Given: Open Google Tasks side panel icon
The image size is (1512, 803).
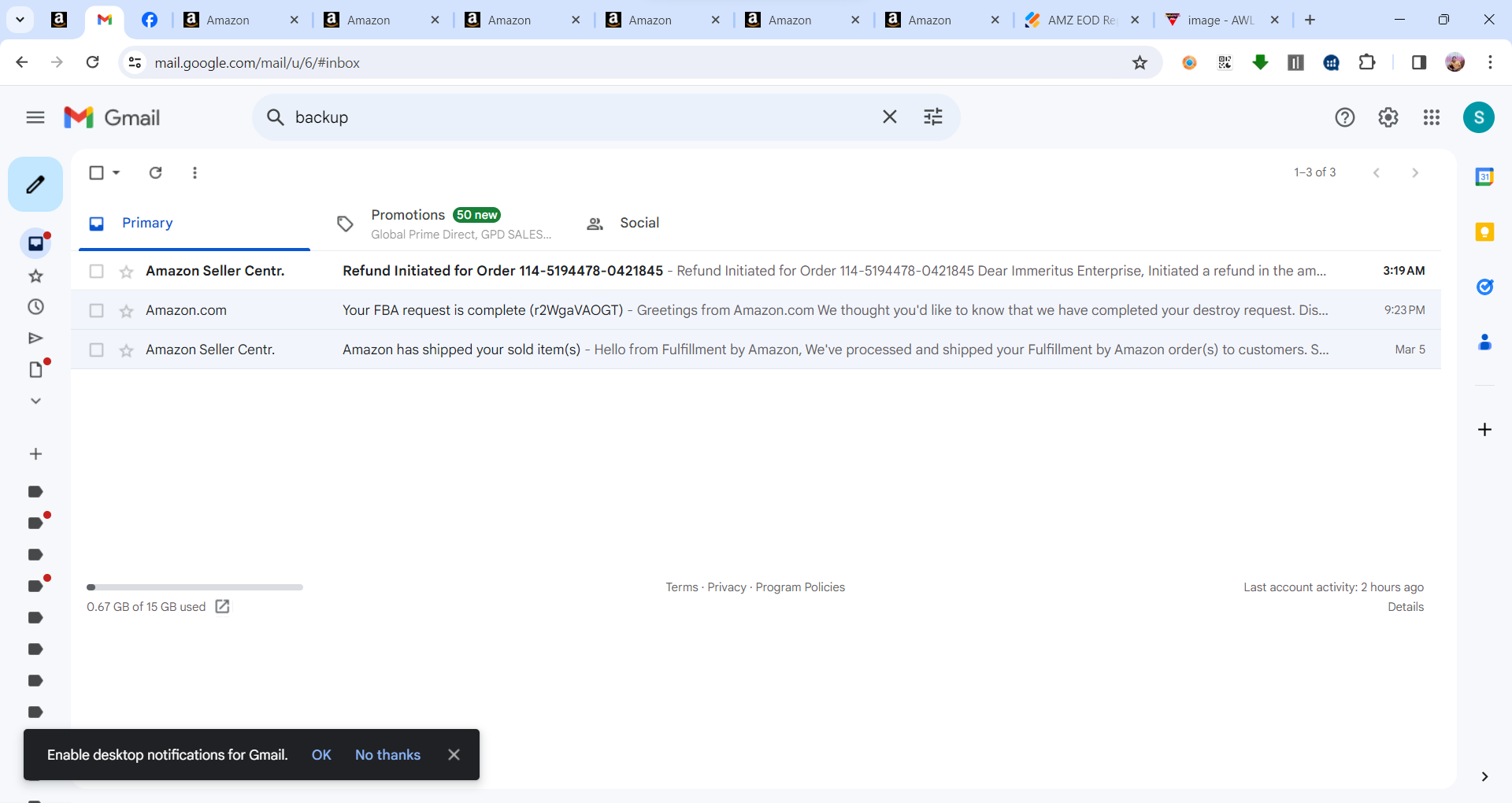Looking at the screenshot, I should point(1484,287).
